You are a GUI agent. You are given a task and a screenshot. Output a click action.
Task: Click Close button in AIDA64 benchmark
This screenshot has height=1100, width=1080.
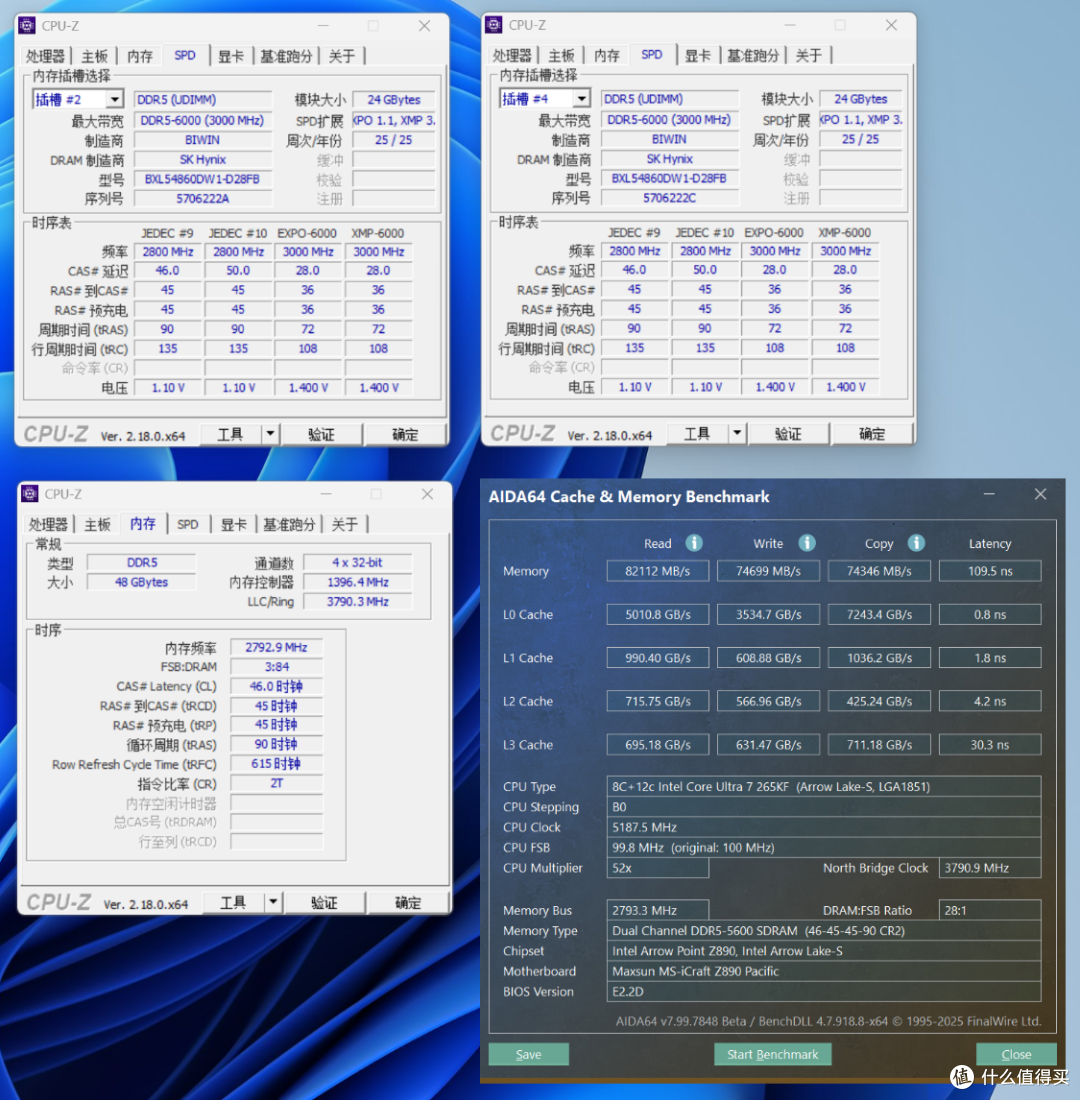(1016, 1054)
